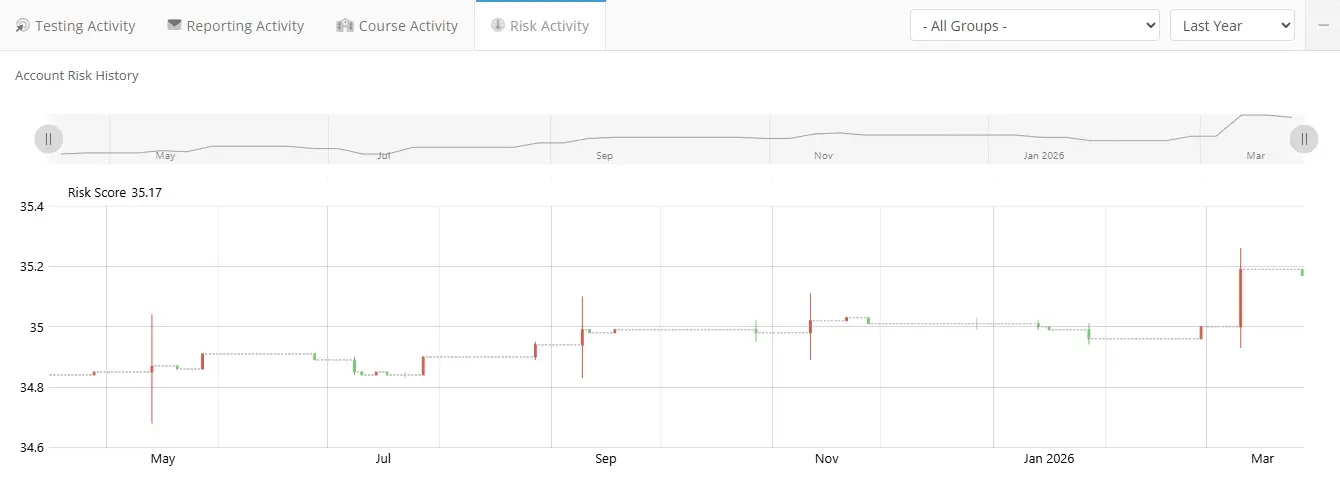
Task: Click the red candlestick just before Sep
Action: click(582, 337)
